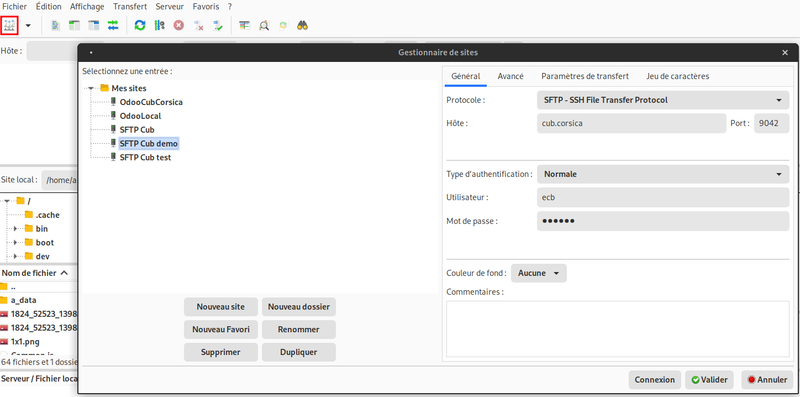Open the Protocole dropdown
The image size is (800, 397).
663,100
